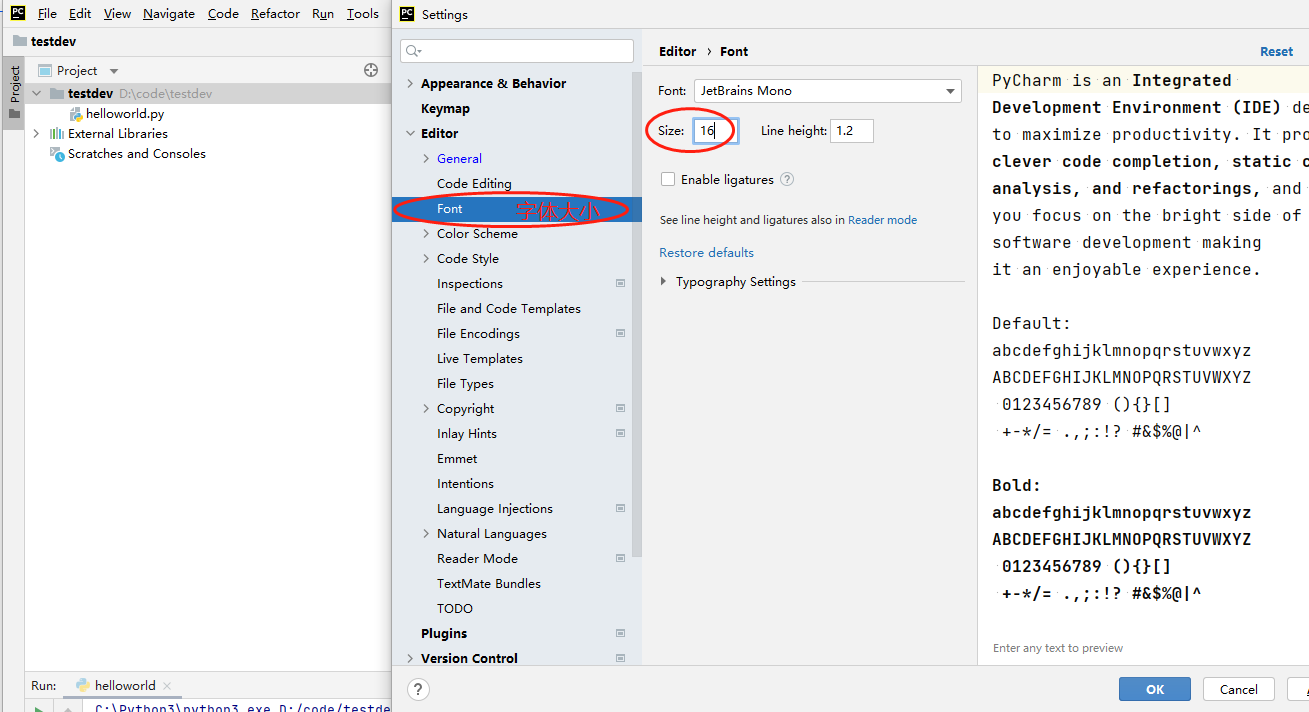Select Keymap in settings tree

(x=445, y=109)
